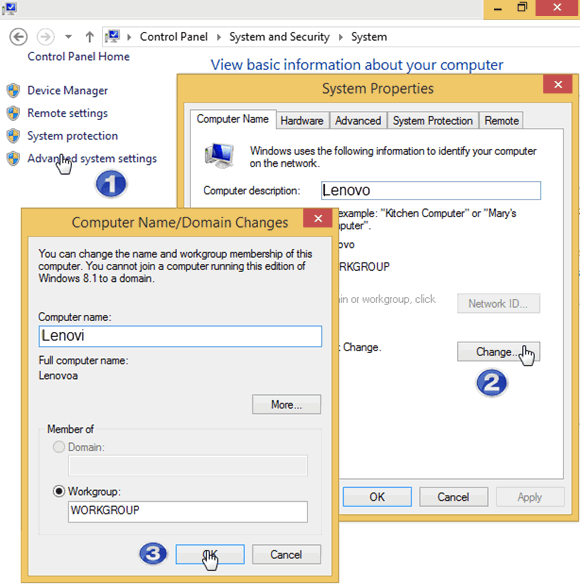This screenshot has width=580, height=585.
Task: Click the Change button in System Properties
Action: [498, 351]
